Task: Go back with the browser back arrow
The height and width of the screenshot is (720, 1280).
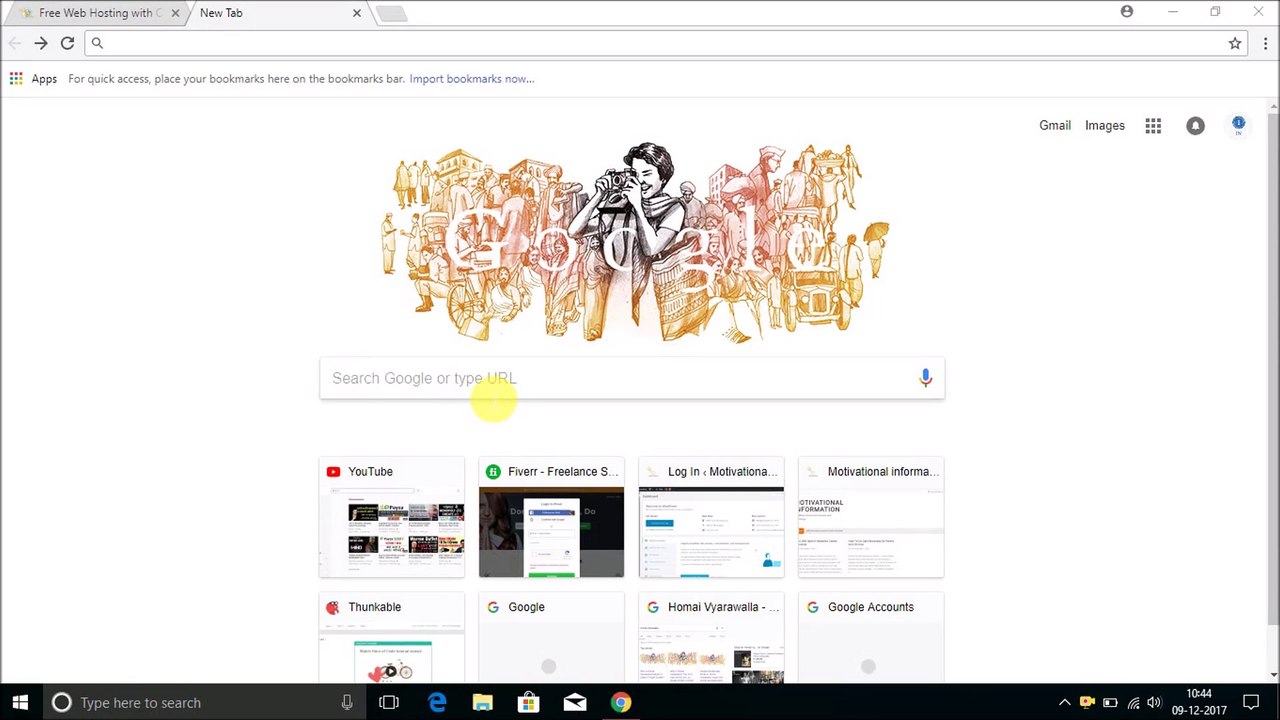Action: [x=14, y=43]
